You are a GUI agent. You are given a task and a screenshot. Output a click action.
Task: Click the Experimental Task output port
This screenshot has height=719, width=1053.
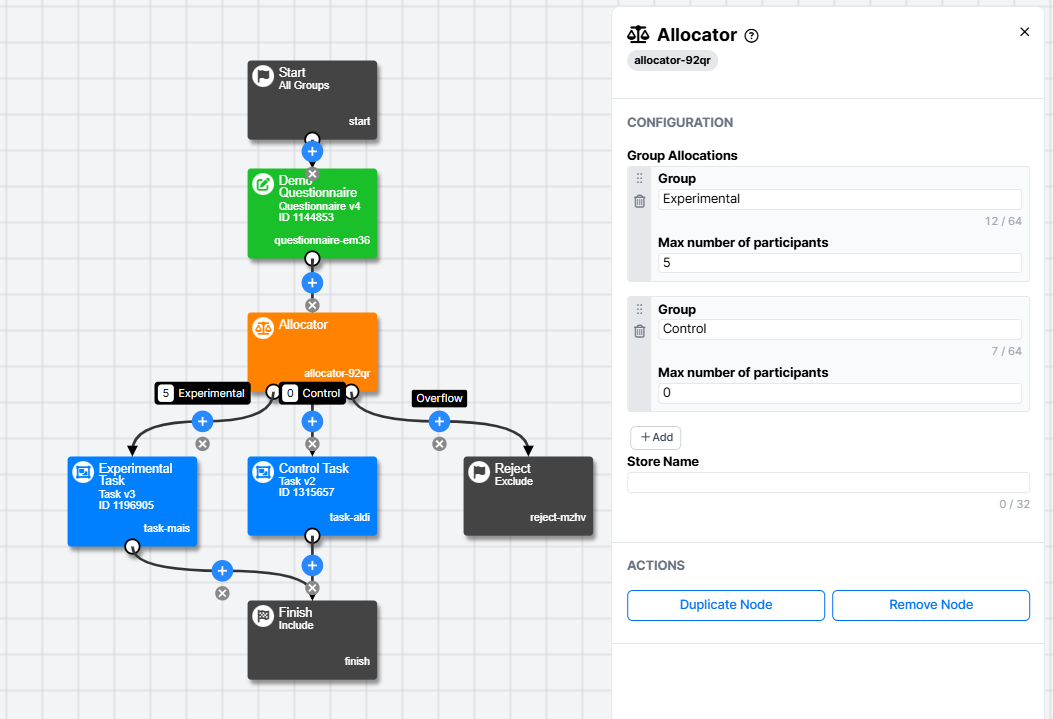[x=132, y=546]
